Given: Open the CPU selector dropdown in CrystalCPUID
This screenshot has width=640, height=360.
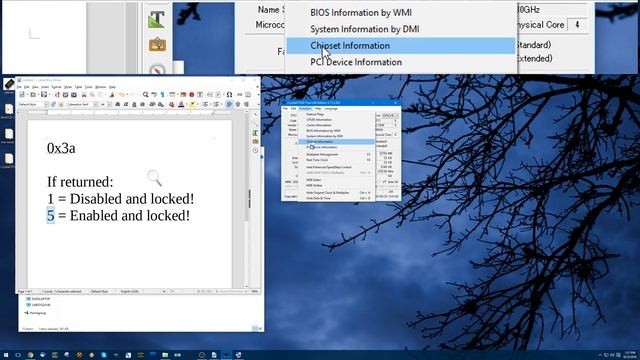Looking at the screenshot, I should (x=391, y=116).
